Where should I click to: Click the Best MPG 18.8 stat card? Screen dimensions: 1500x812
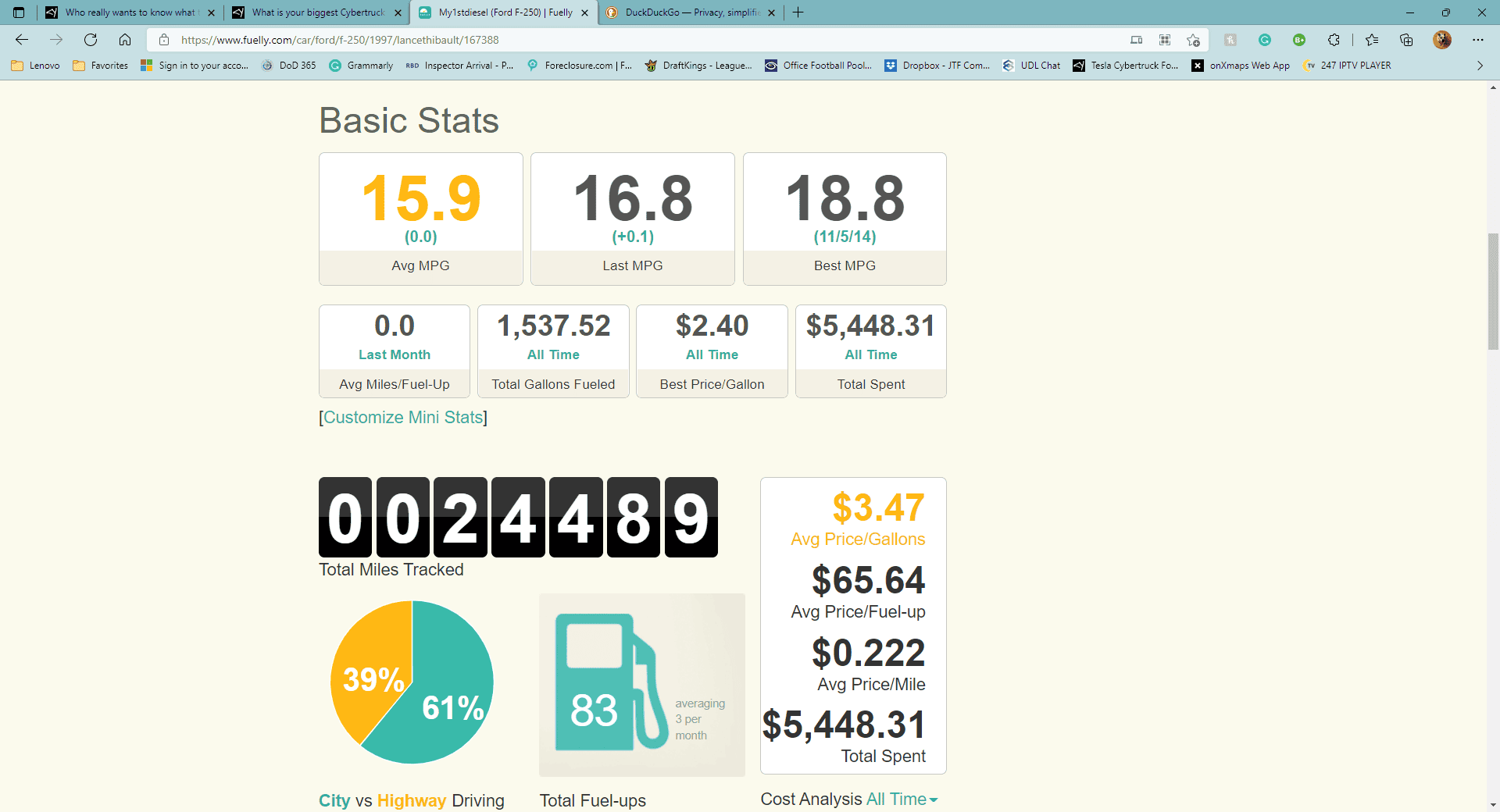click(x=845, y=219)
